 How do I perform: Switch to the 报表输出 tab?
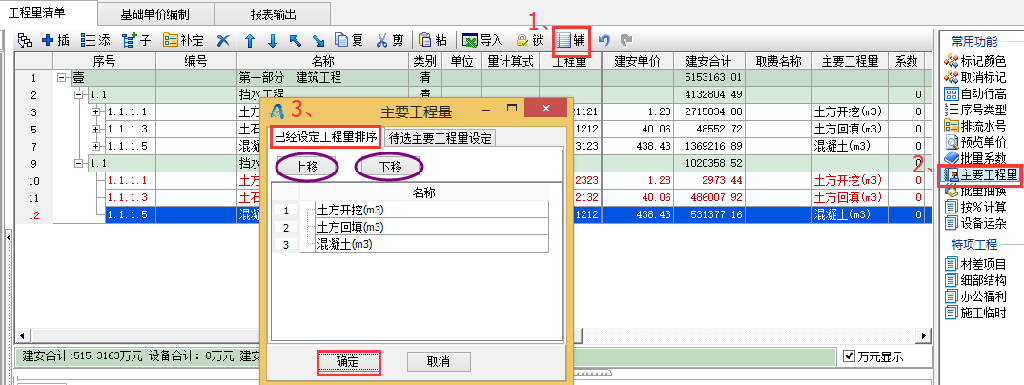(x=273, y=14)
